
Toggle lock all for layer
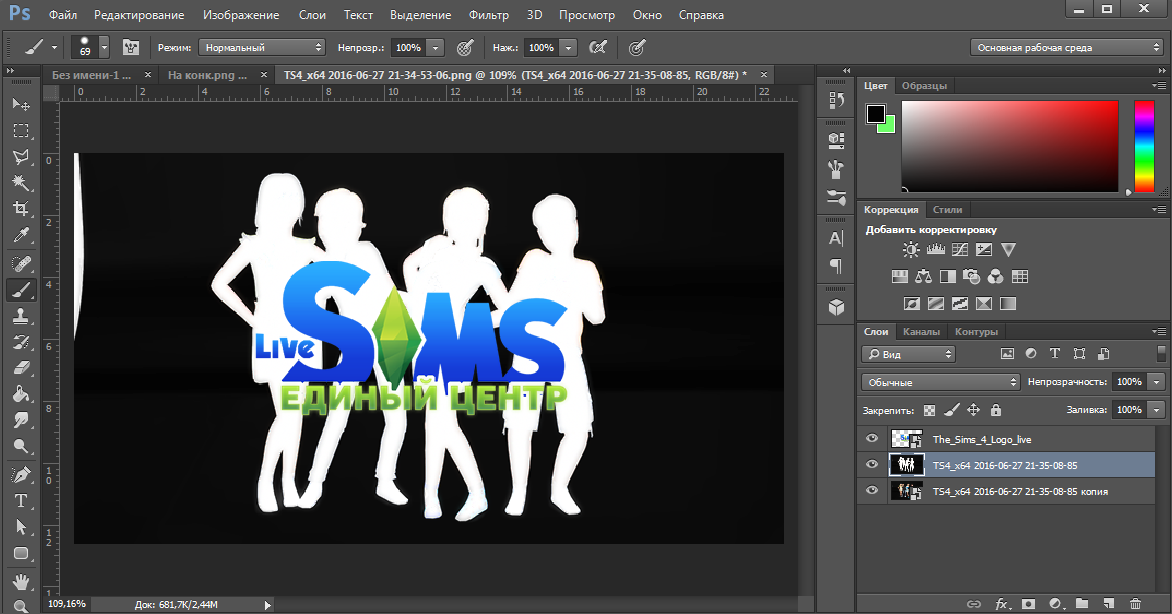coord(996,410)
